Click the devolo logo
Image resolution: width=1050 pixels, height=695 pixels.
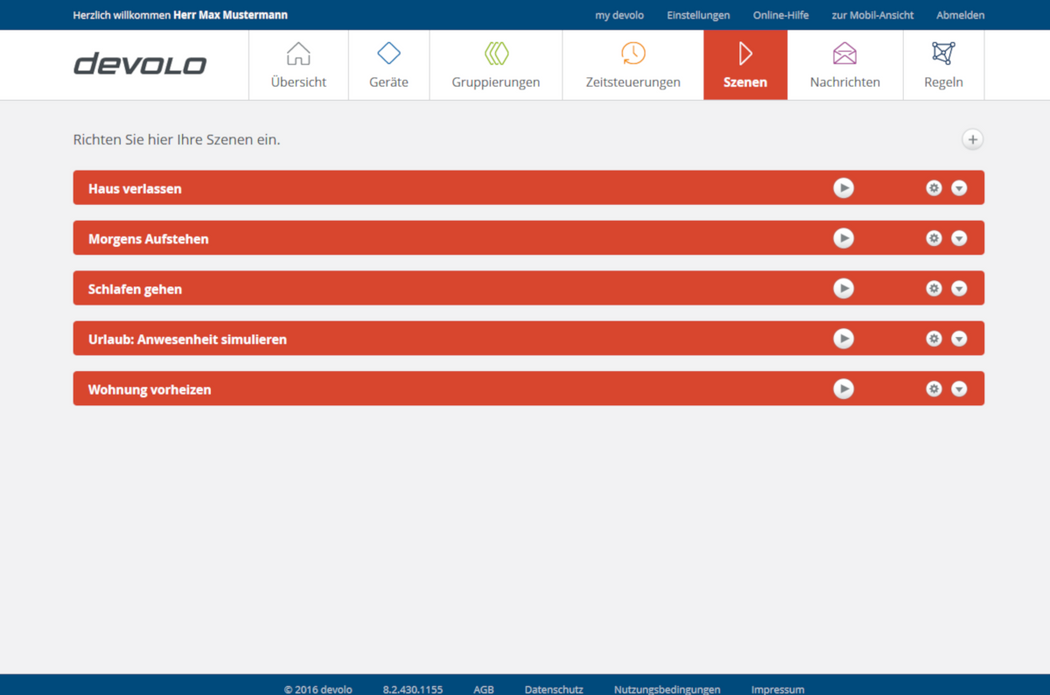[x=140, y=65]
